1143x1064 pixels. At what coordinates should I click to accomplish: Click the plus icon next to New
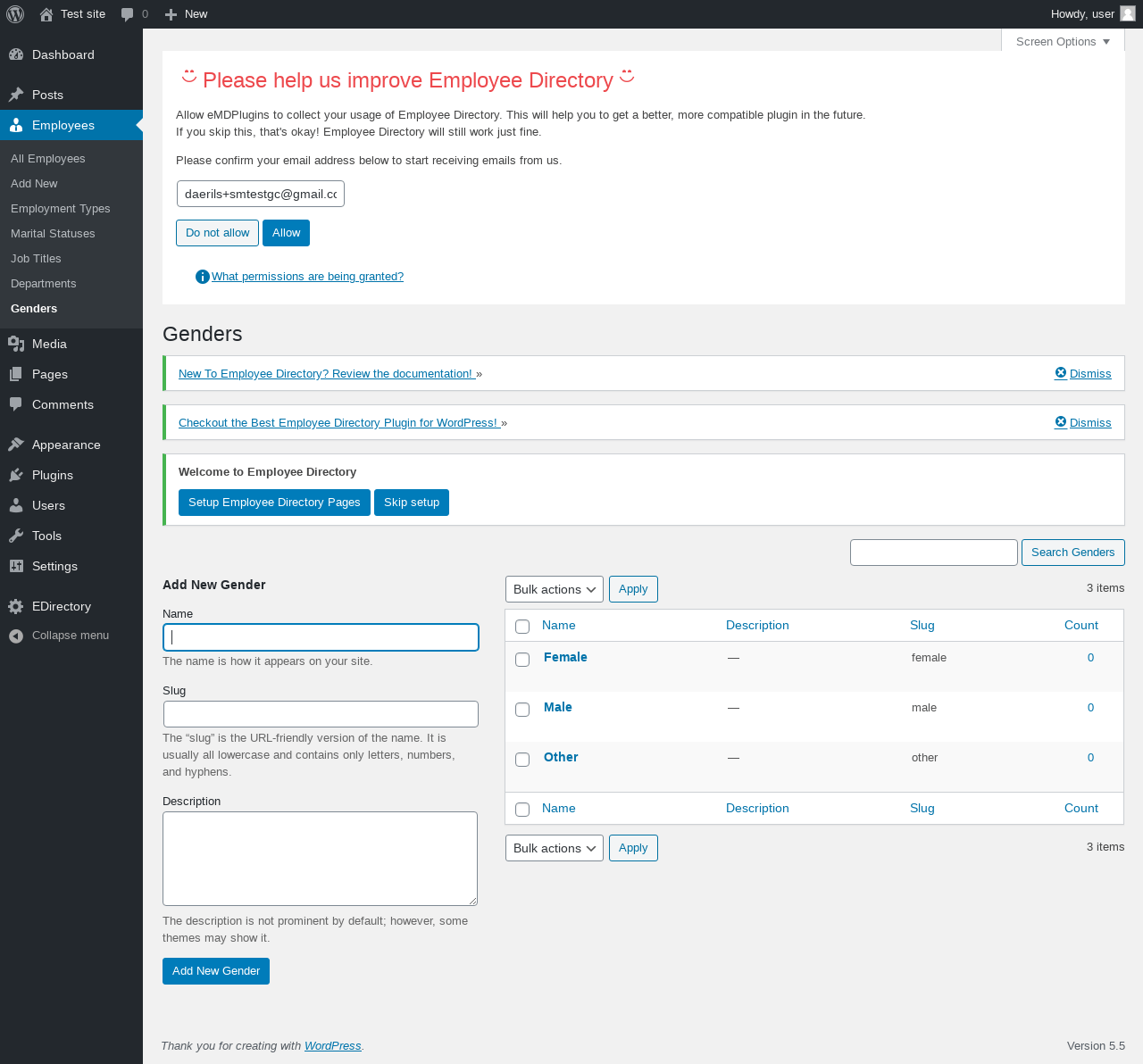coord(171,14)
